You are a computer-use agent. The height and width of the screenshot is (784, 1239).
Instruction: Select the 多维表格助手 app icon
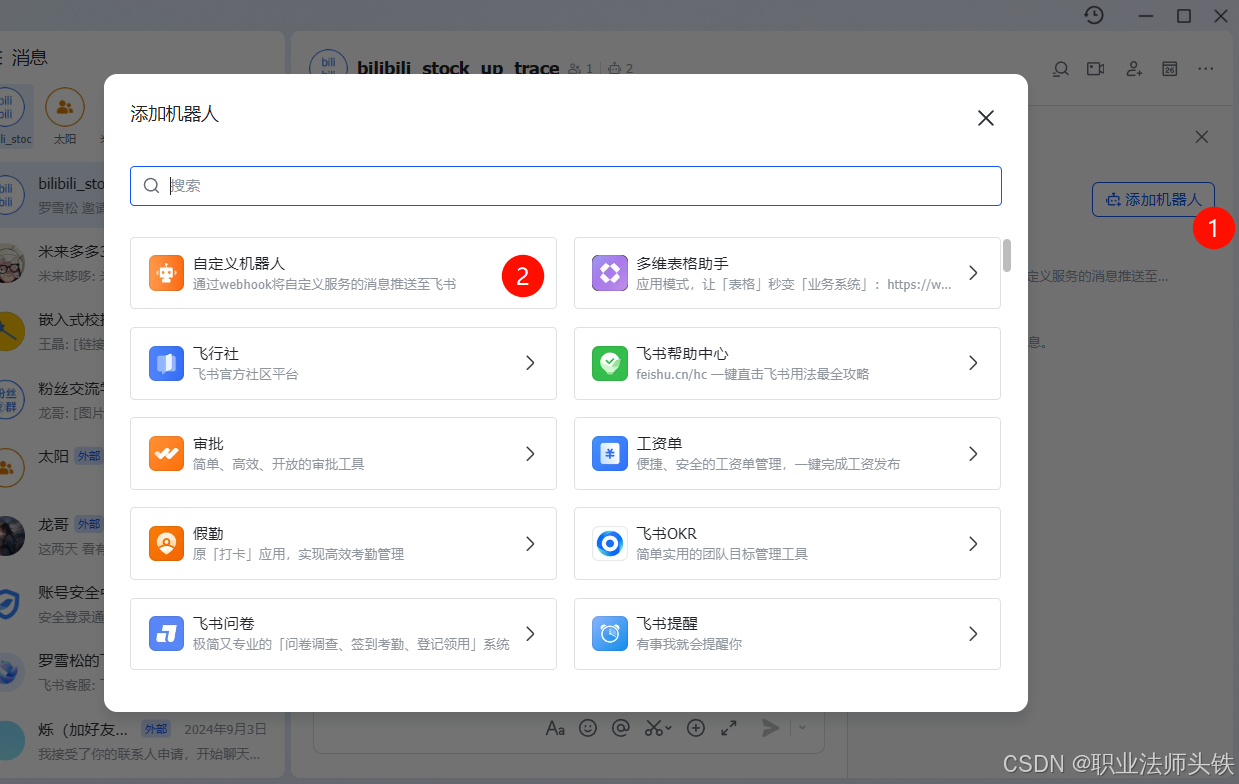(610, 273)
